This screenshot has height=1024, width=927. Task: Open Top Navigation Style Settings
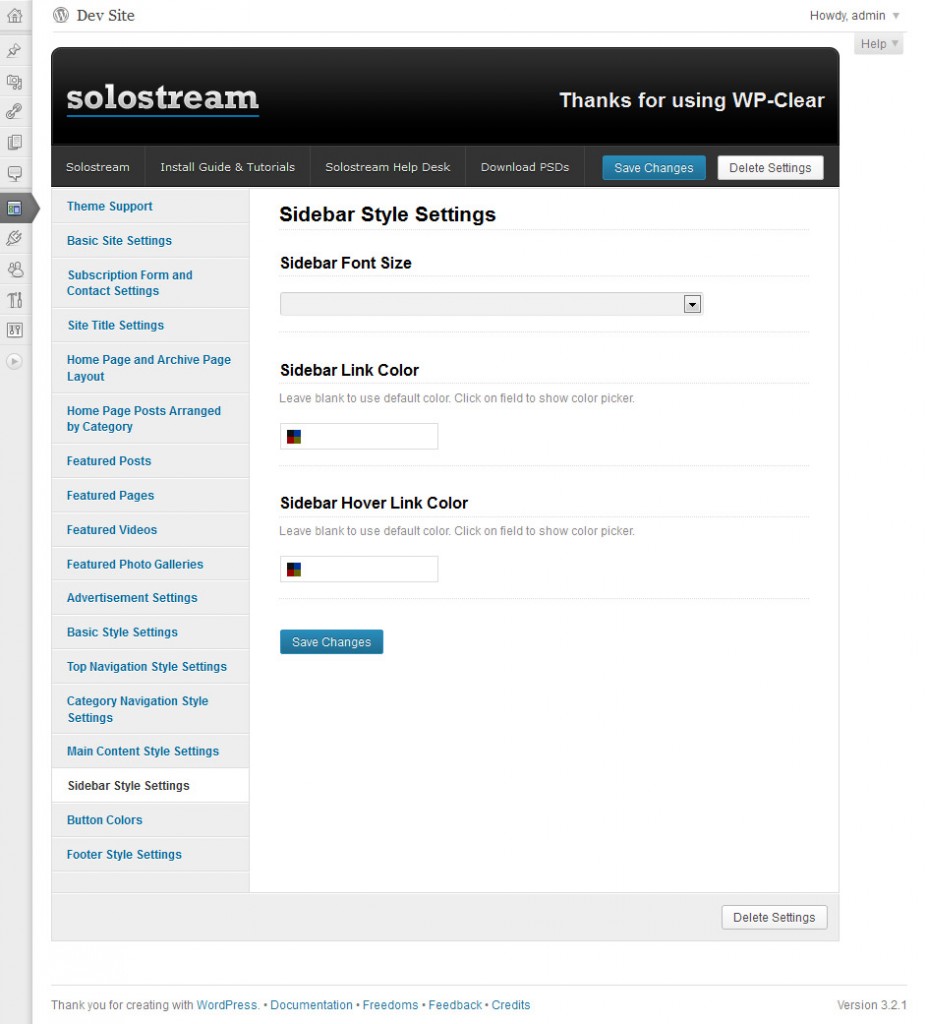pyautogui.click(x=150, y=667)
